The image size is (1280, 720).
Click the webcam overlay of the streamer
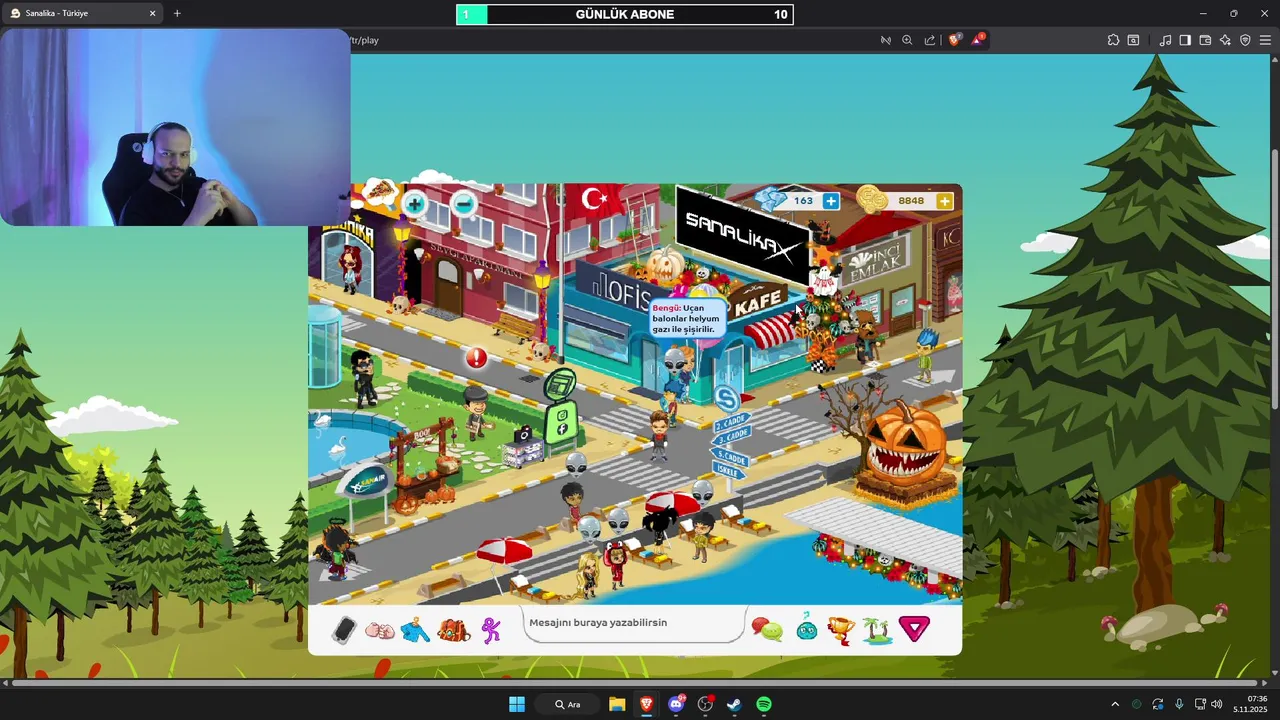175,126
